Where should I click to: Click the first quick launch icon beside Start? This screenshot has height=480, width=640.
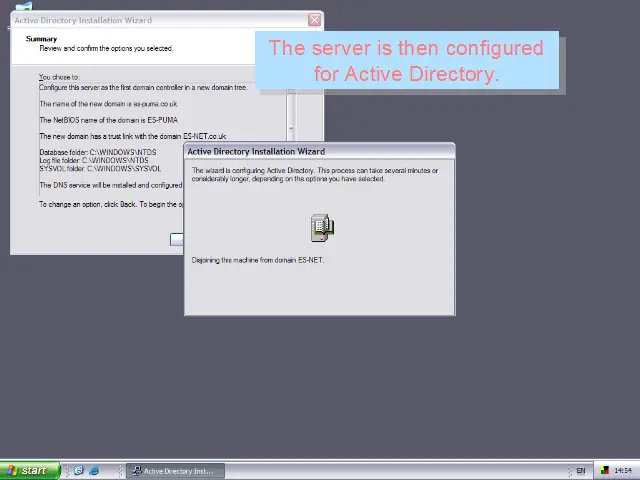(79, 471)
